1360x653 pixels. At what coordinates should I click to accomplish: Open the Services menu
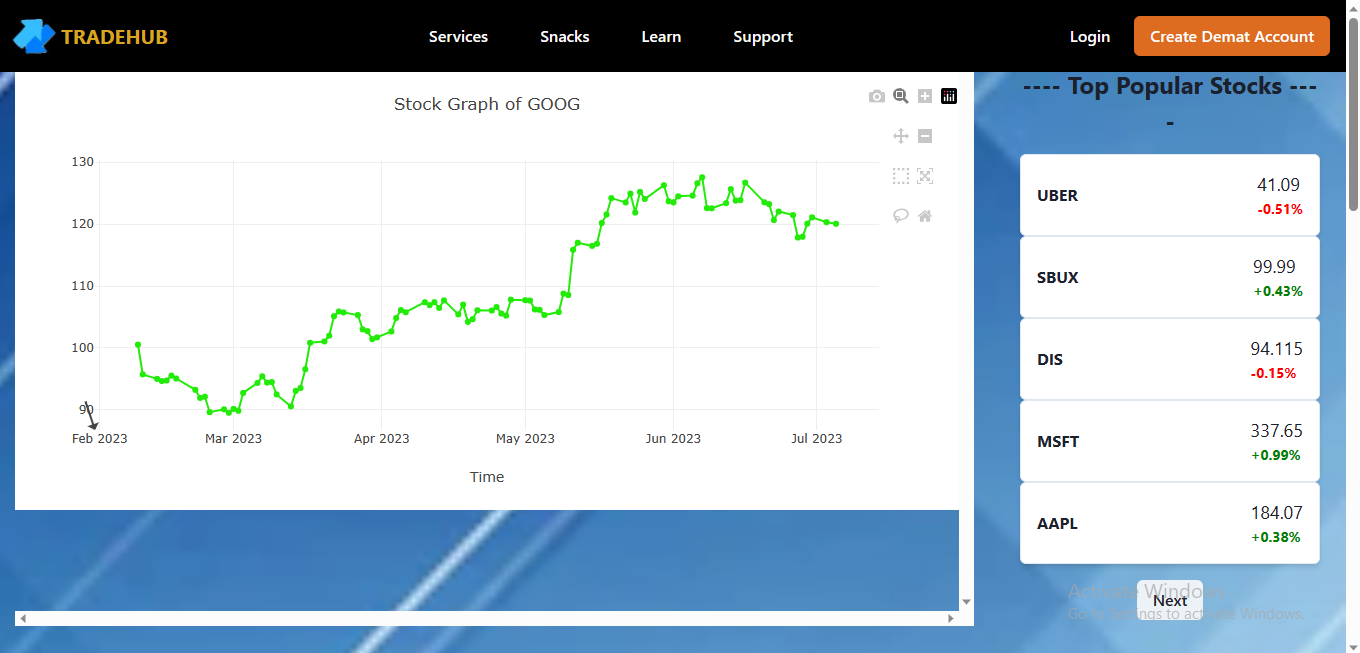click(x=458, y=36)
